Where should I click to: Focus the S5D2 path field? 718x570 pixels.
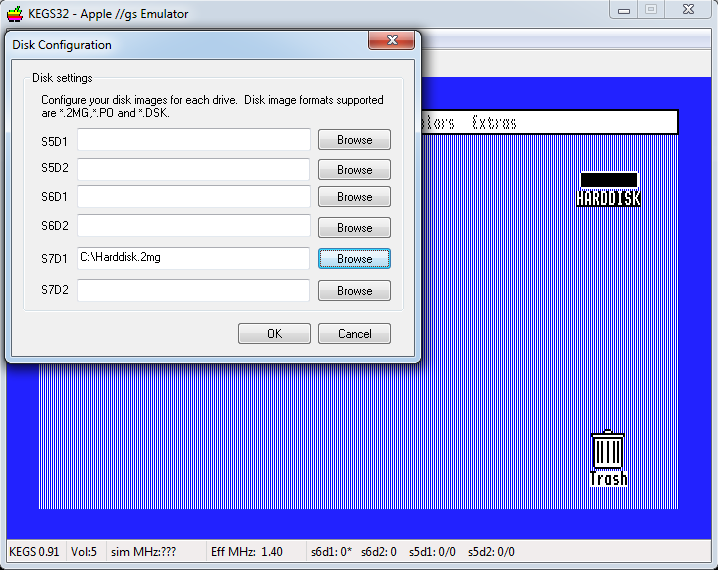pos(194,169)
